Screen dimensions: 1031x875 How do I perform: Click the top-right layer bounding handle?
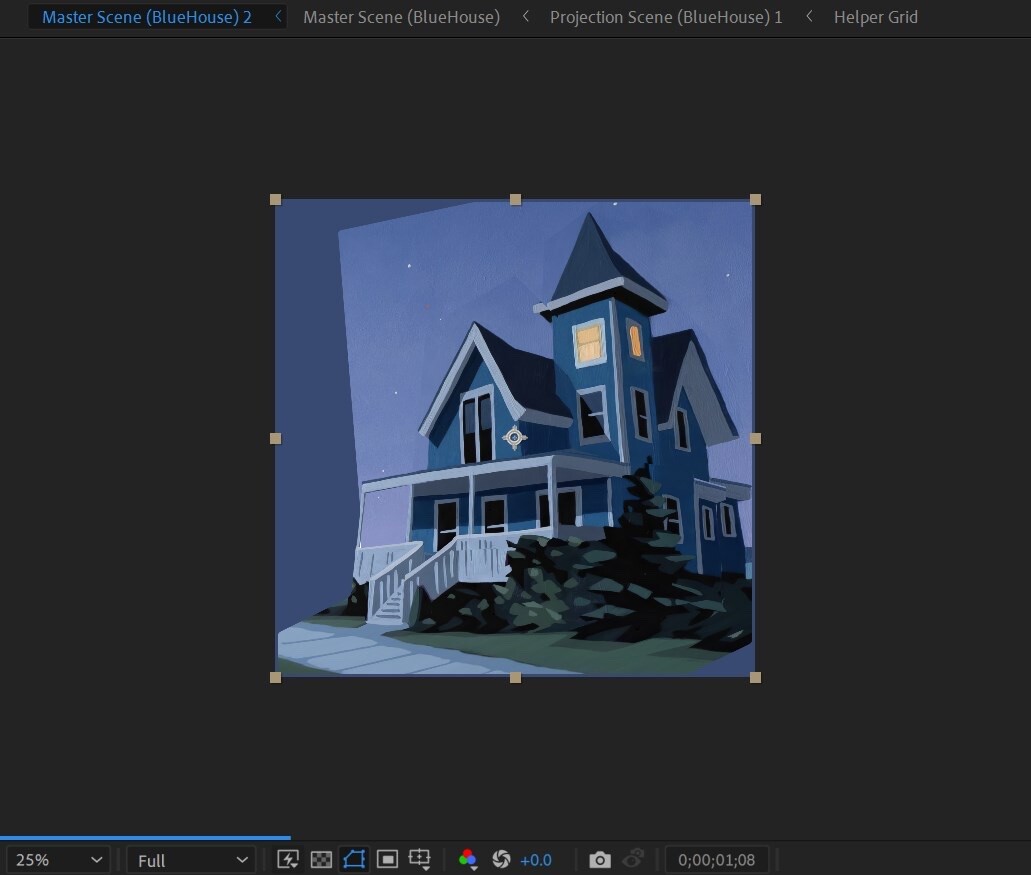[x=755, y=199]
